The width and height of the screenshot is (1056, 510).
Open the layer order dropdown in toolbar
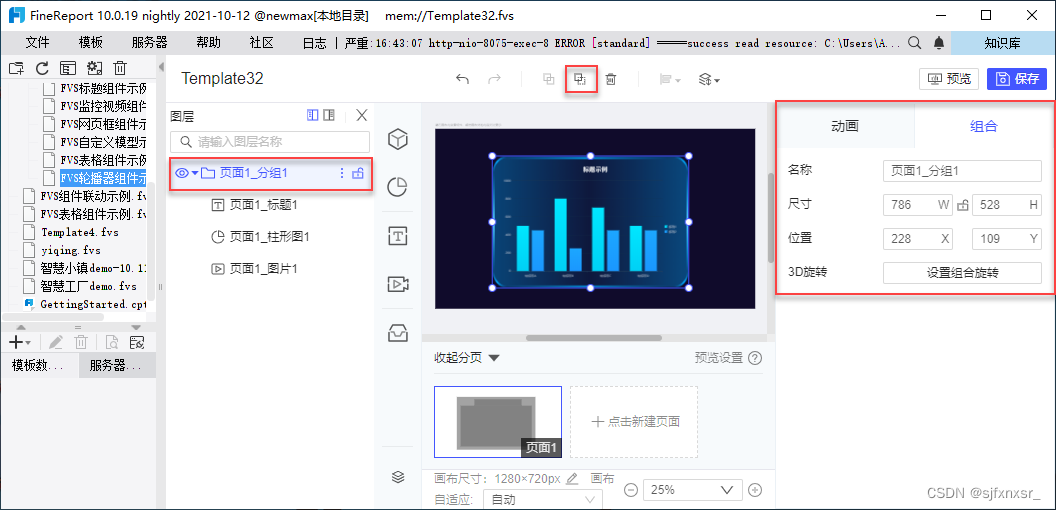(709, 79)
